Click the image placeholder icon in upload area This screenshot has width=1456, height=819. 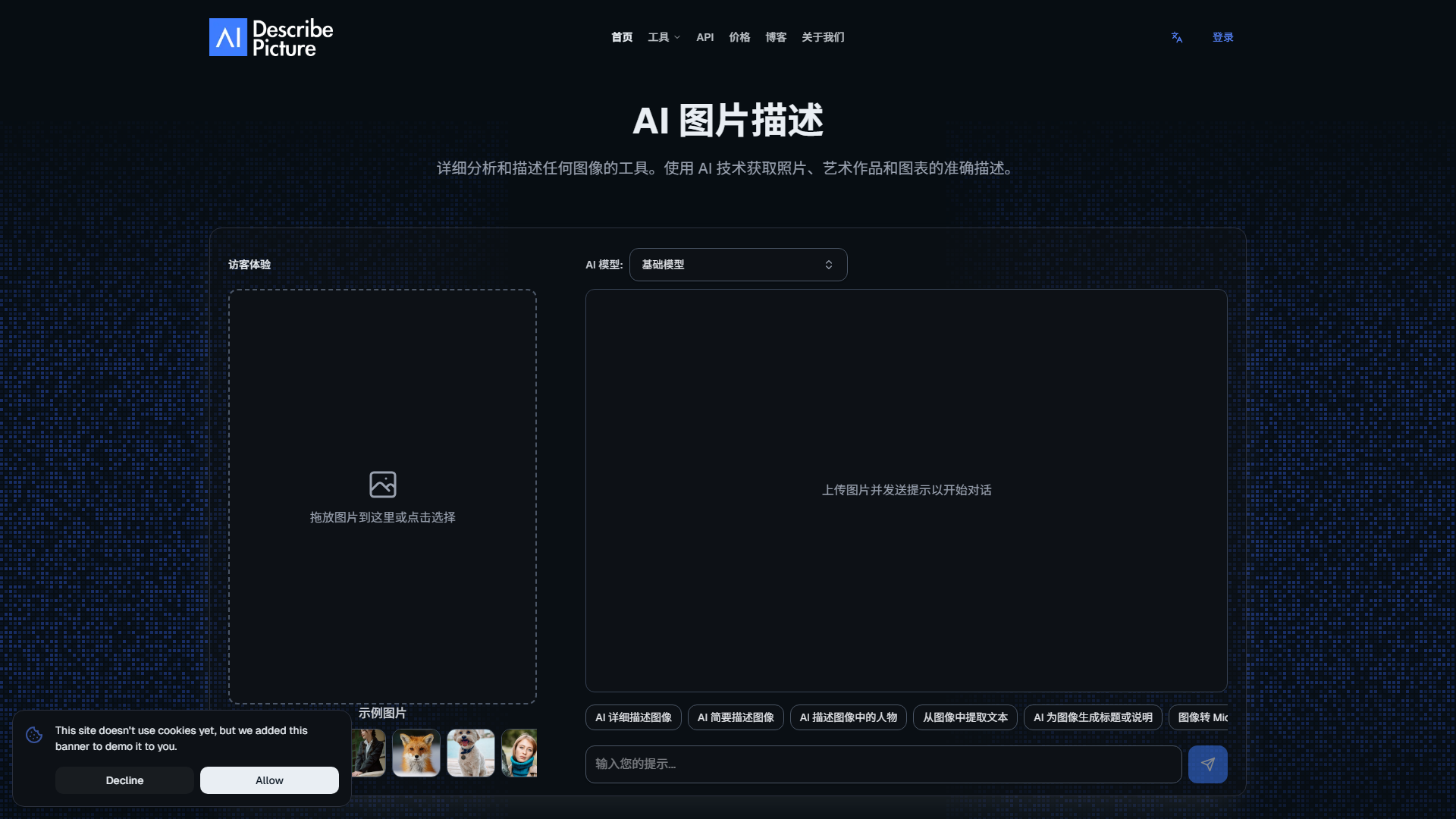(382, 484)
